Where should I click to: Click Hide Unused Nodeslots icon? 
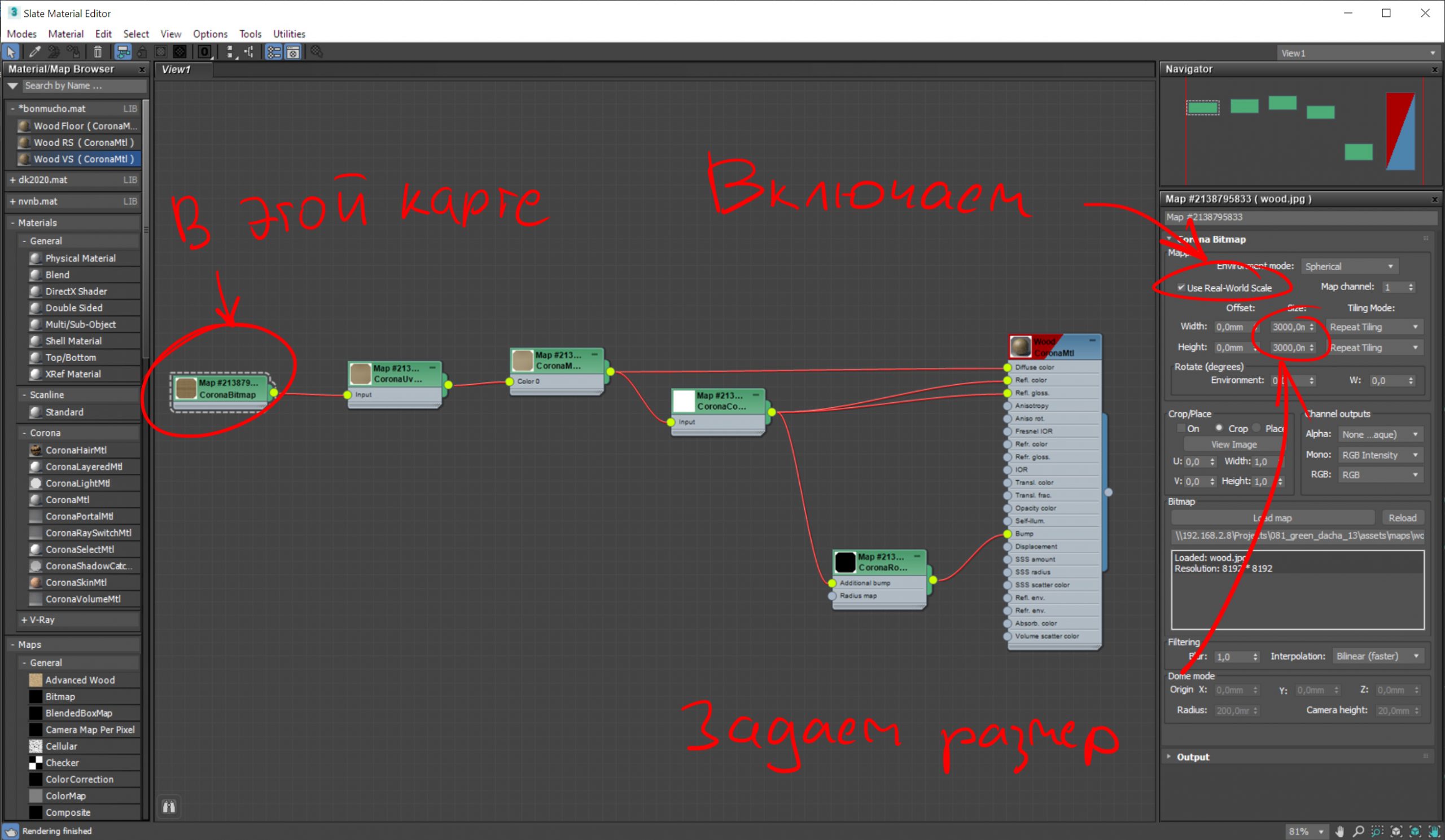point(142,52)
